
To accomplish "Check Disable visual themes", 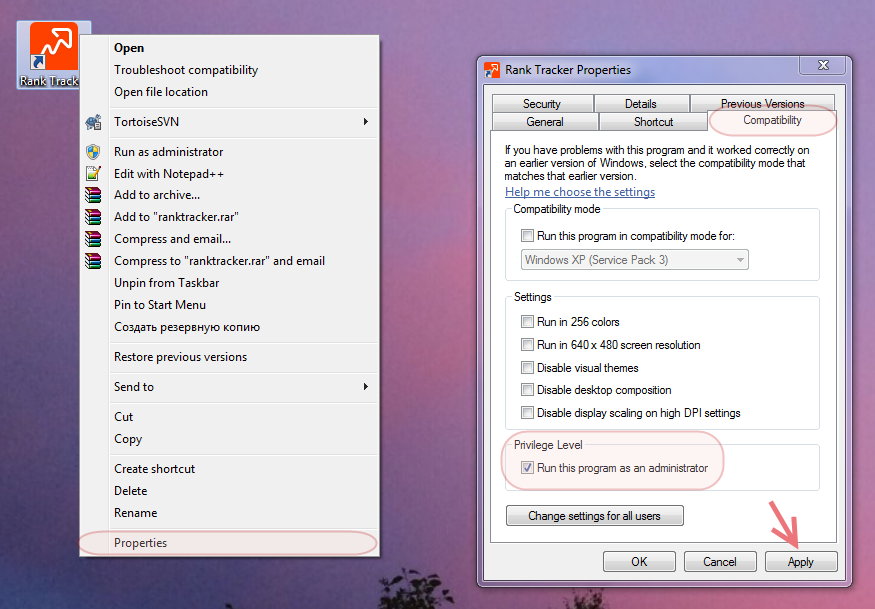I will pyautogui.click(x=527, y=367).
